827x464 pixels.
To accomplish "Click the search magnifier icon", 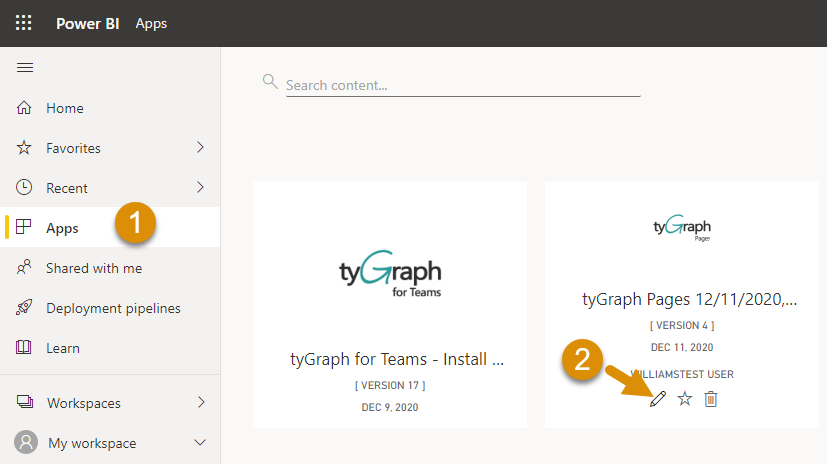I will click(x=270, y=81).
